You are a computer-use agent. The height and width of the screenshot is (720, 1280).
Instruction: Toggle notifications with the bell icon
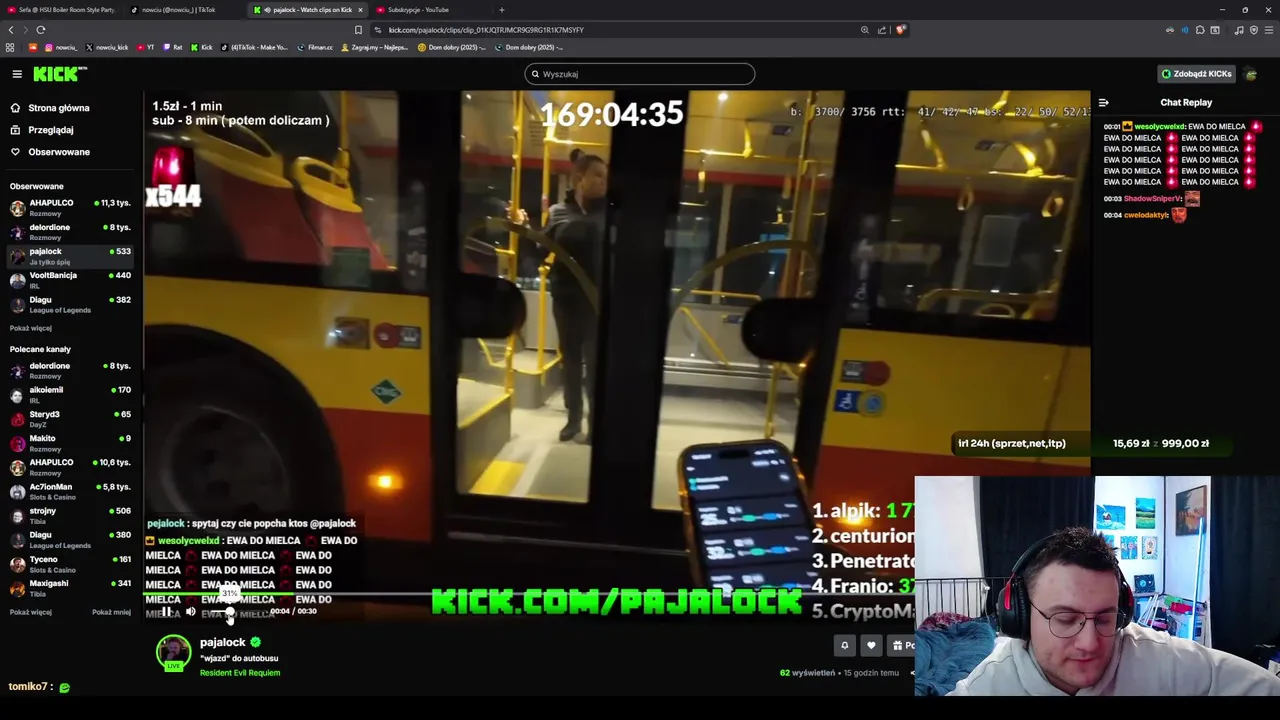pos(845,646)
